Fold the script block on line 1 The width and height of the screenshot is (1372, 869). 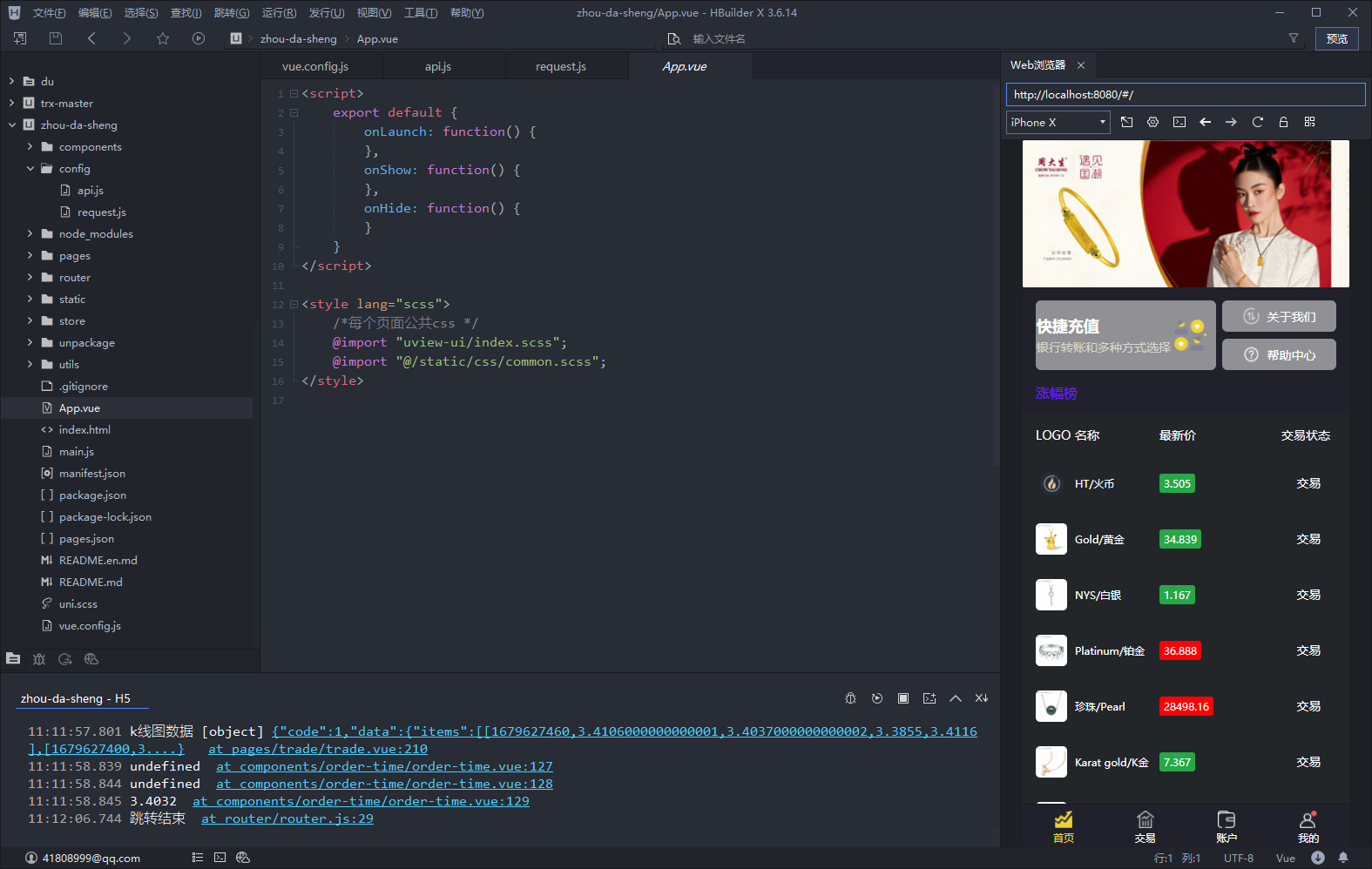click(294, 93)
